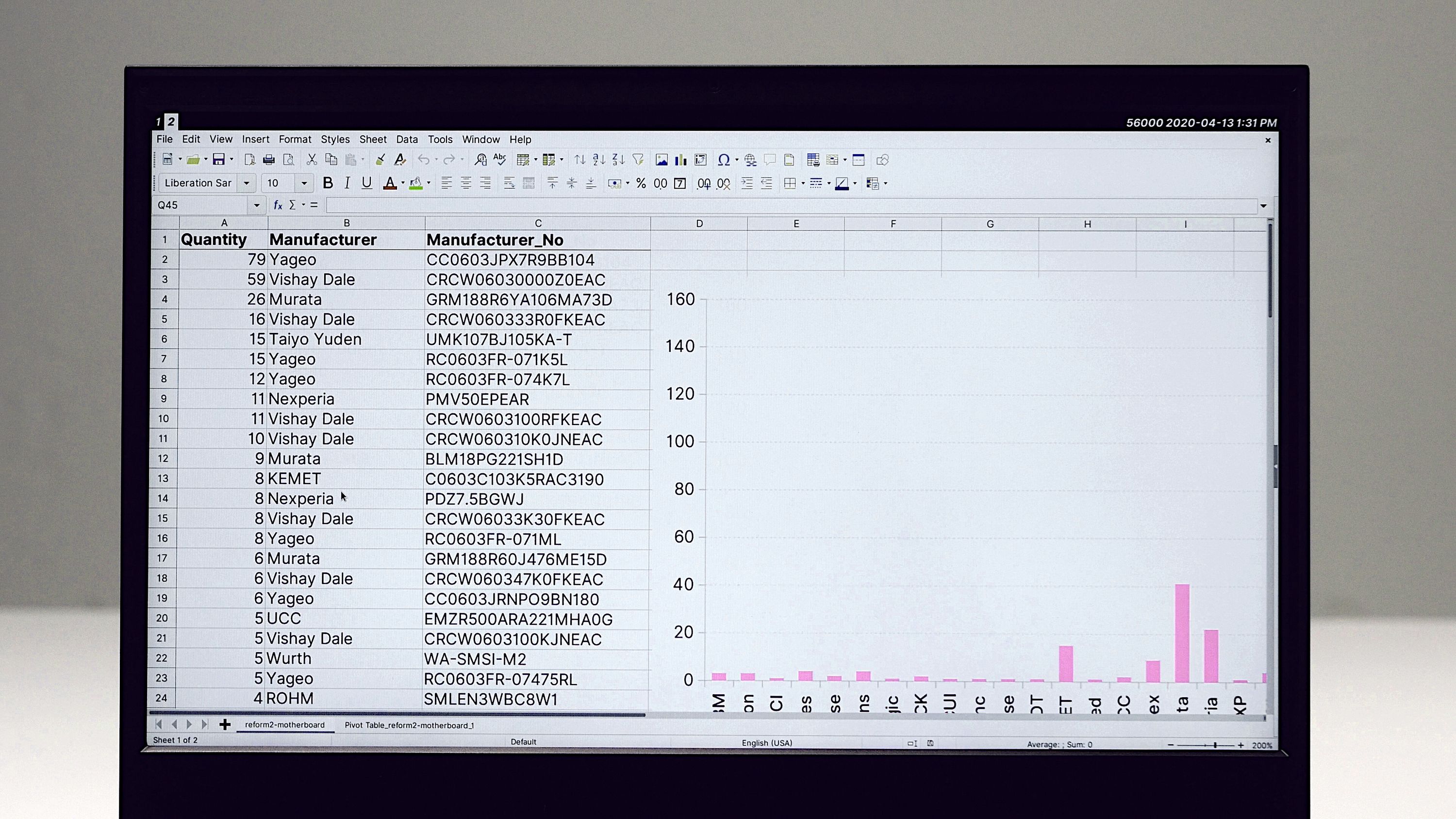Screen dimensions: 1456x819
Task: Open the AutoFilter funnel icon
Action: tap(638, 160)
